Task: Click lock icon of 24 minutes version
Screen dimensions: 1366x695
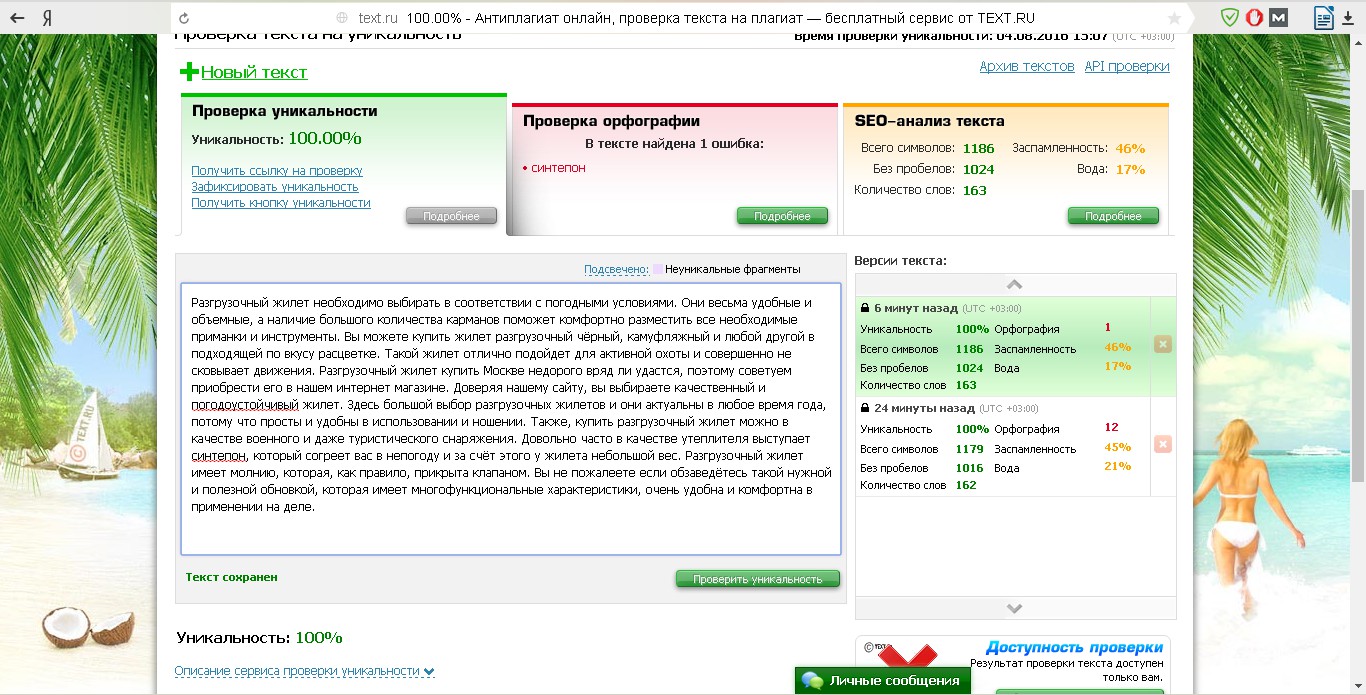Action: tap(864, 408)
